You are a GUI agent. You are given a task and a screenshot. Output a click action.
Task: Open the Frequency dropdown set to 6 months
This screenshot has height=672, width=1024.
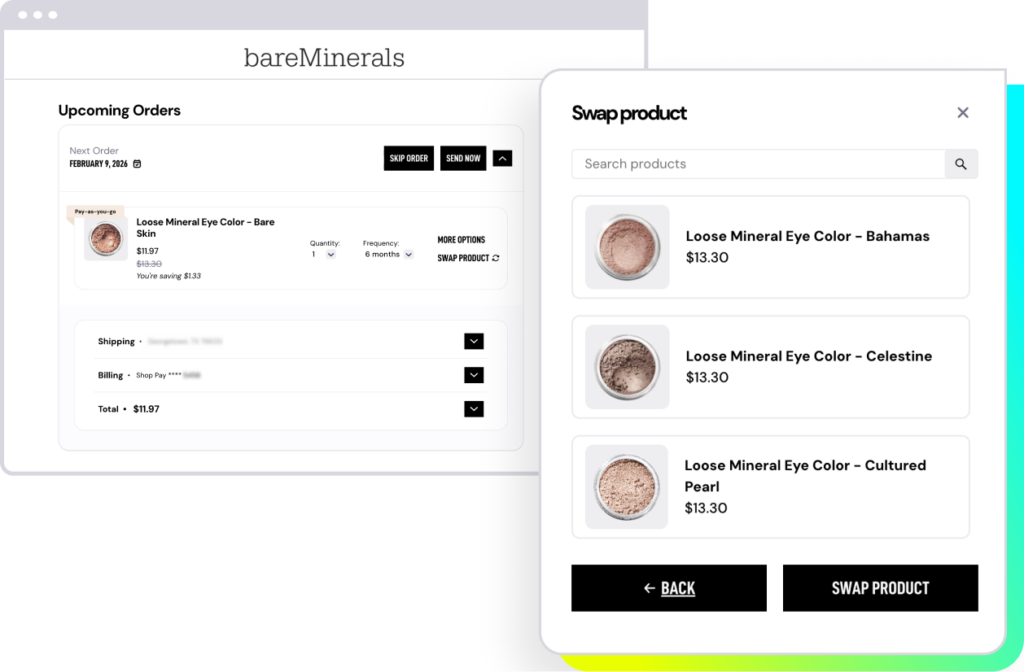tap(406, 255)
